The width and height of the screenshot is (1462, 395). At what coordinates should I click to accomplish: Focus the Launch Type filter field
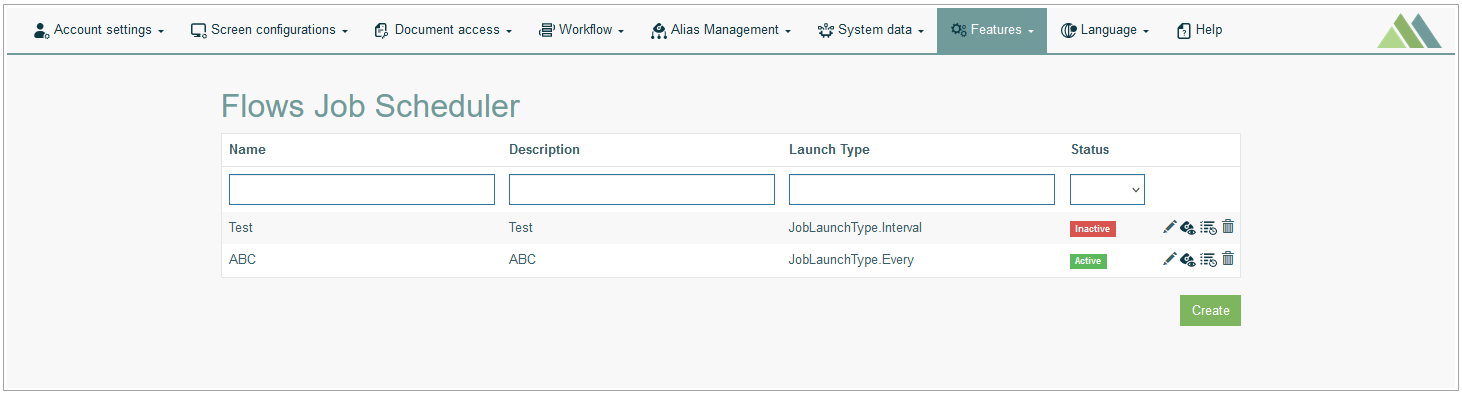922,190
